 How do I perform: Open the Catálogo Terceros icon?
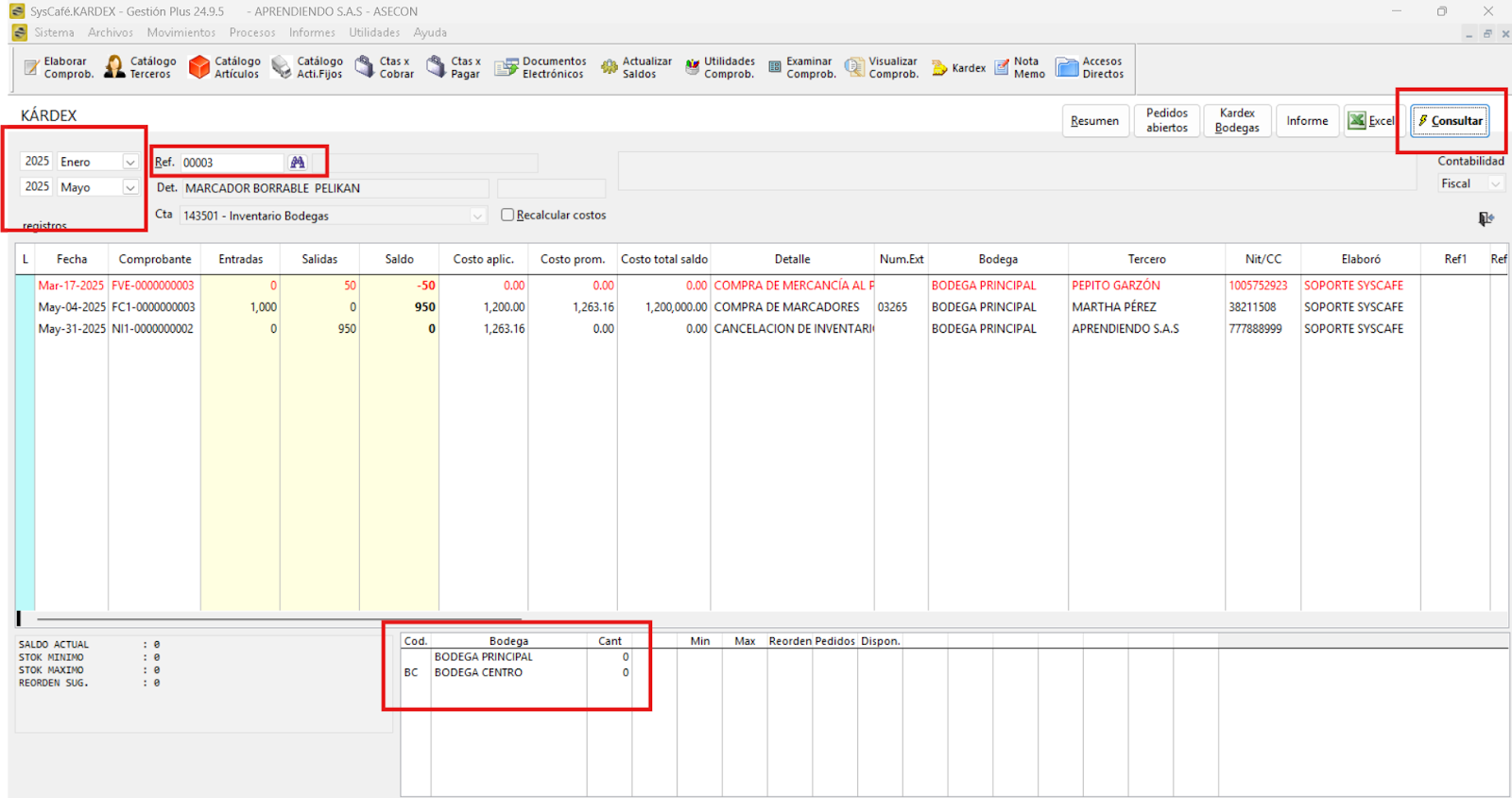point(114,67)
